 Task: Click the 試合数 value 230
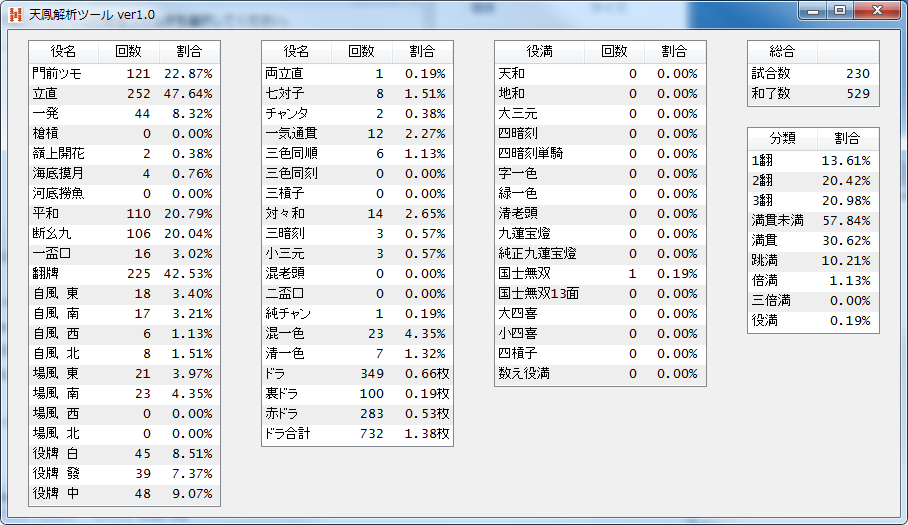click(x=858, y=74)
